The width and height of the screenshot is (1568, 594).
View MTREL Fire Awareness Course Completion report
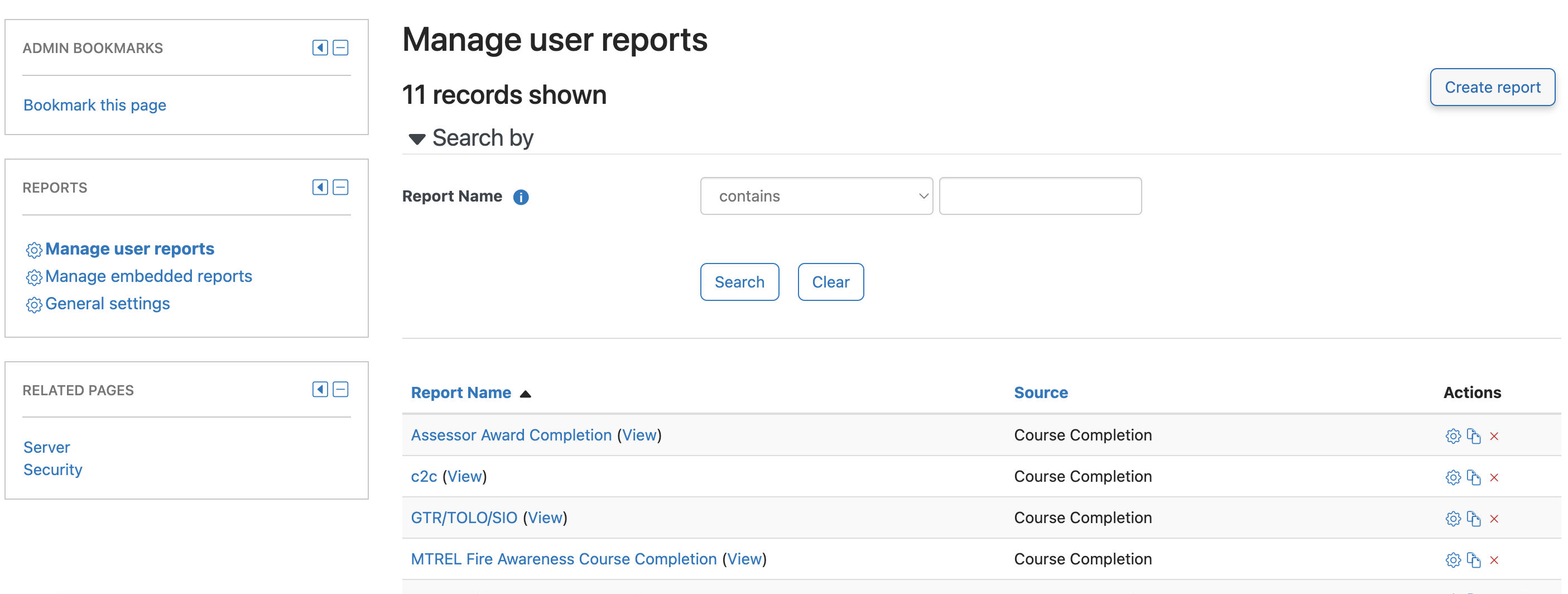pos(744,559)
